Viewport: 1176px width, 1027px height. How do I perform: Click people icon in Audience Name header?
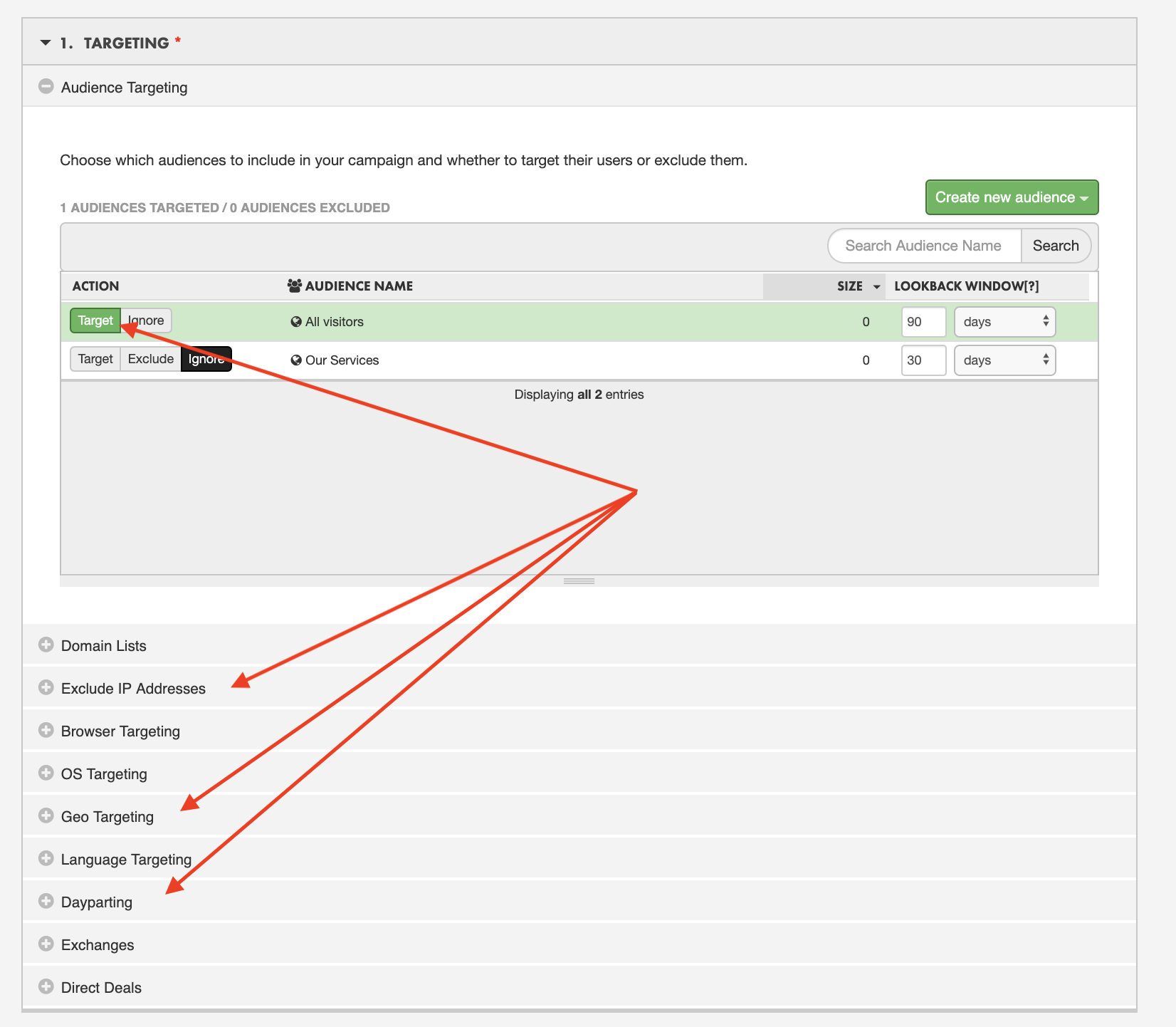pyautogui.click(x=295, y=286)
